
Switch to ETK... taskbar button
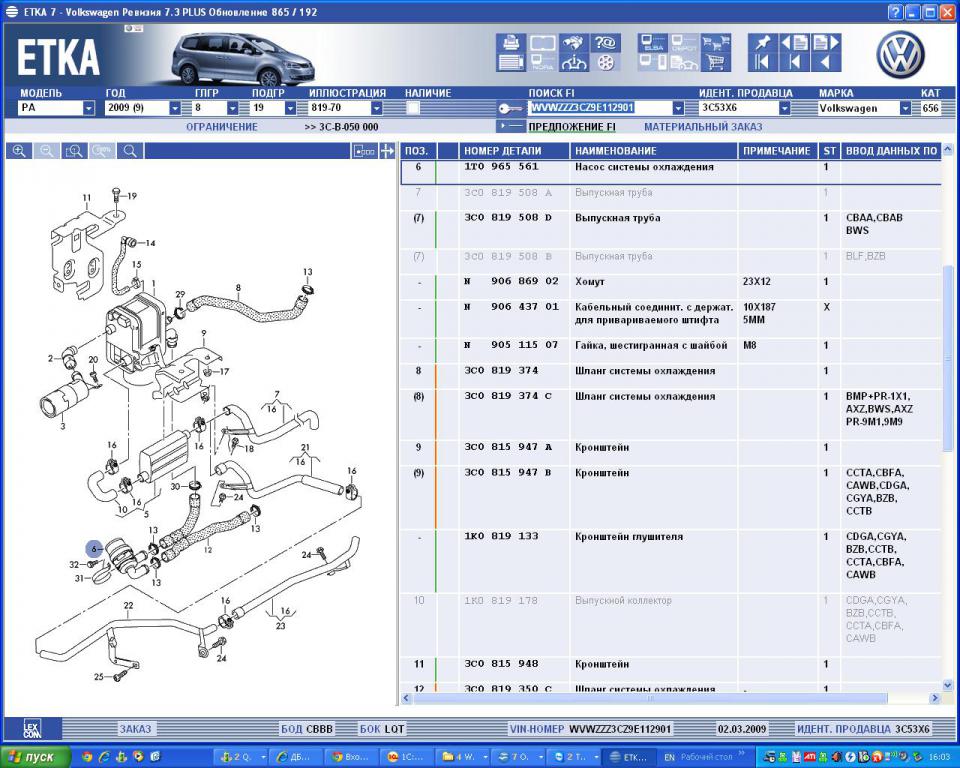[x=629, y=757]
